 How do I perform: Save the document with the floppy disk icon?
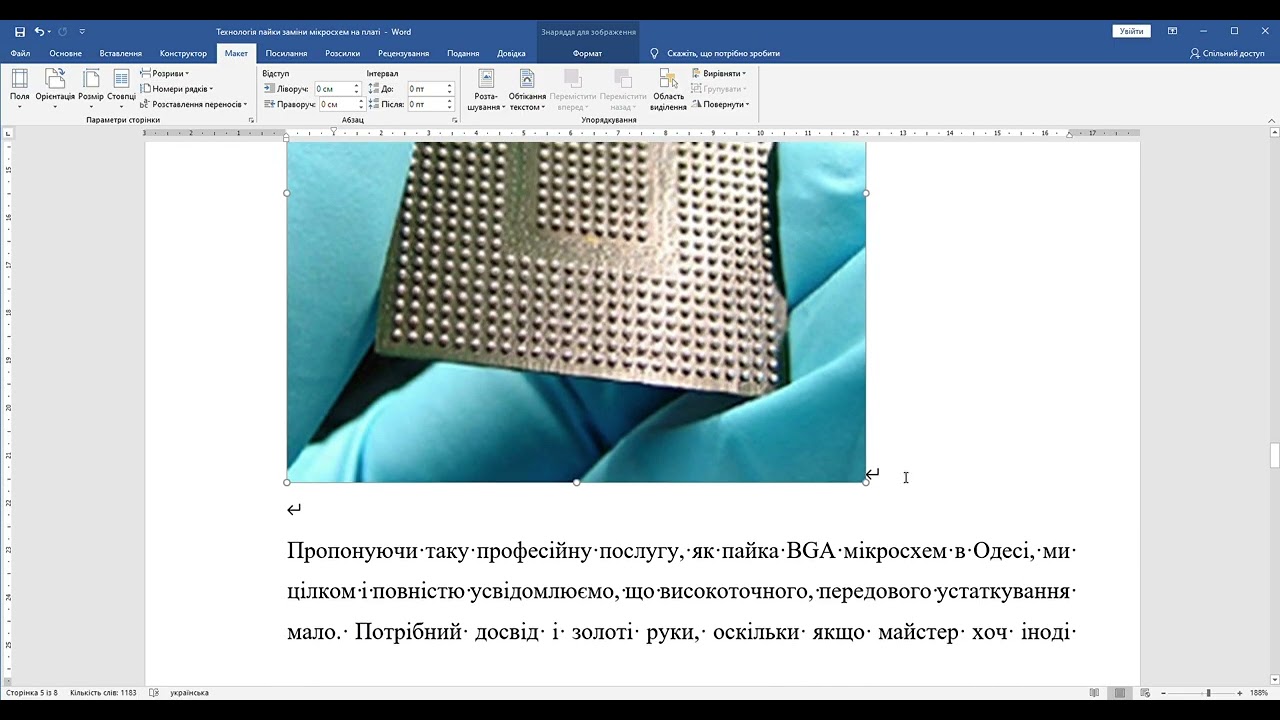(x=20, y=32)
